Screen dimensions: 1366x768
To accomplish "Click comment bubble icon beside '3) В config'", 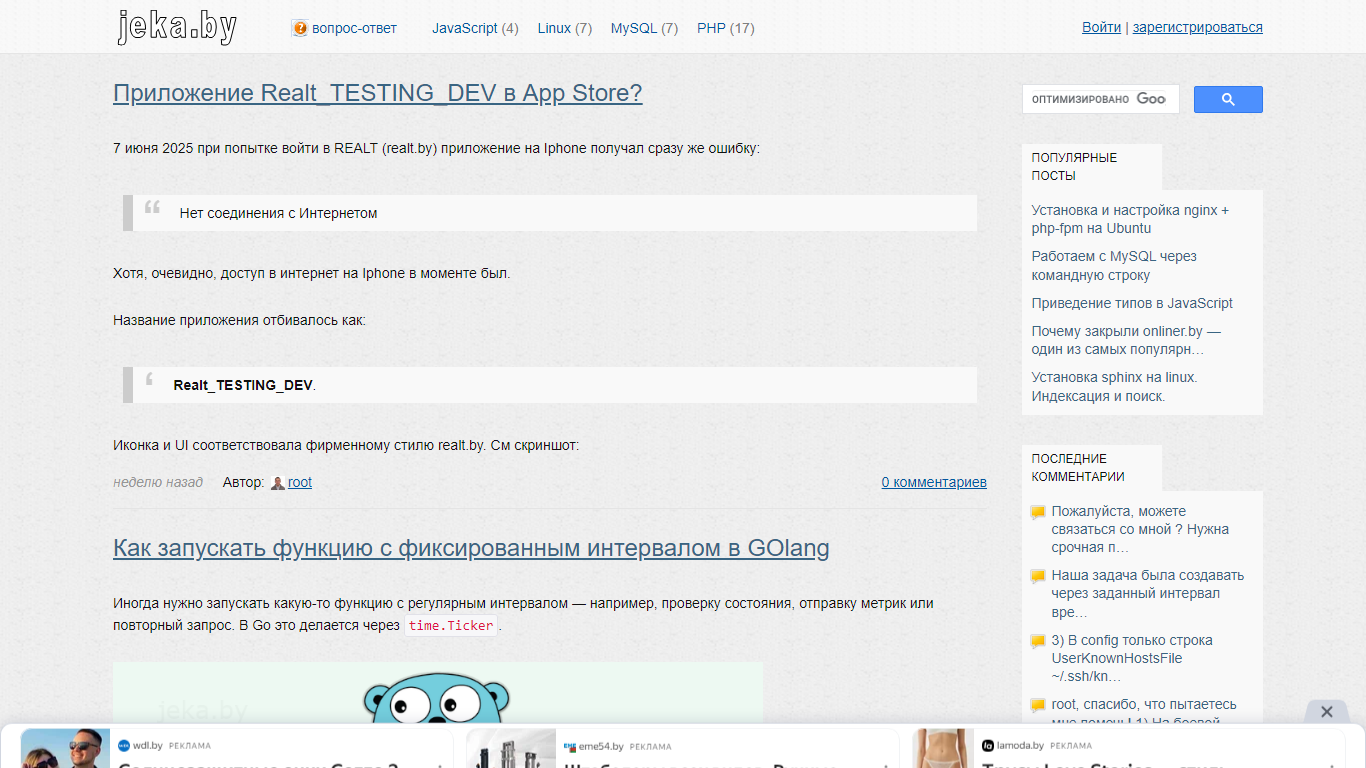I will 1038,642.
